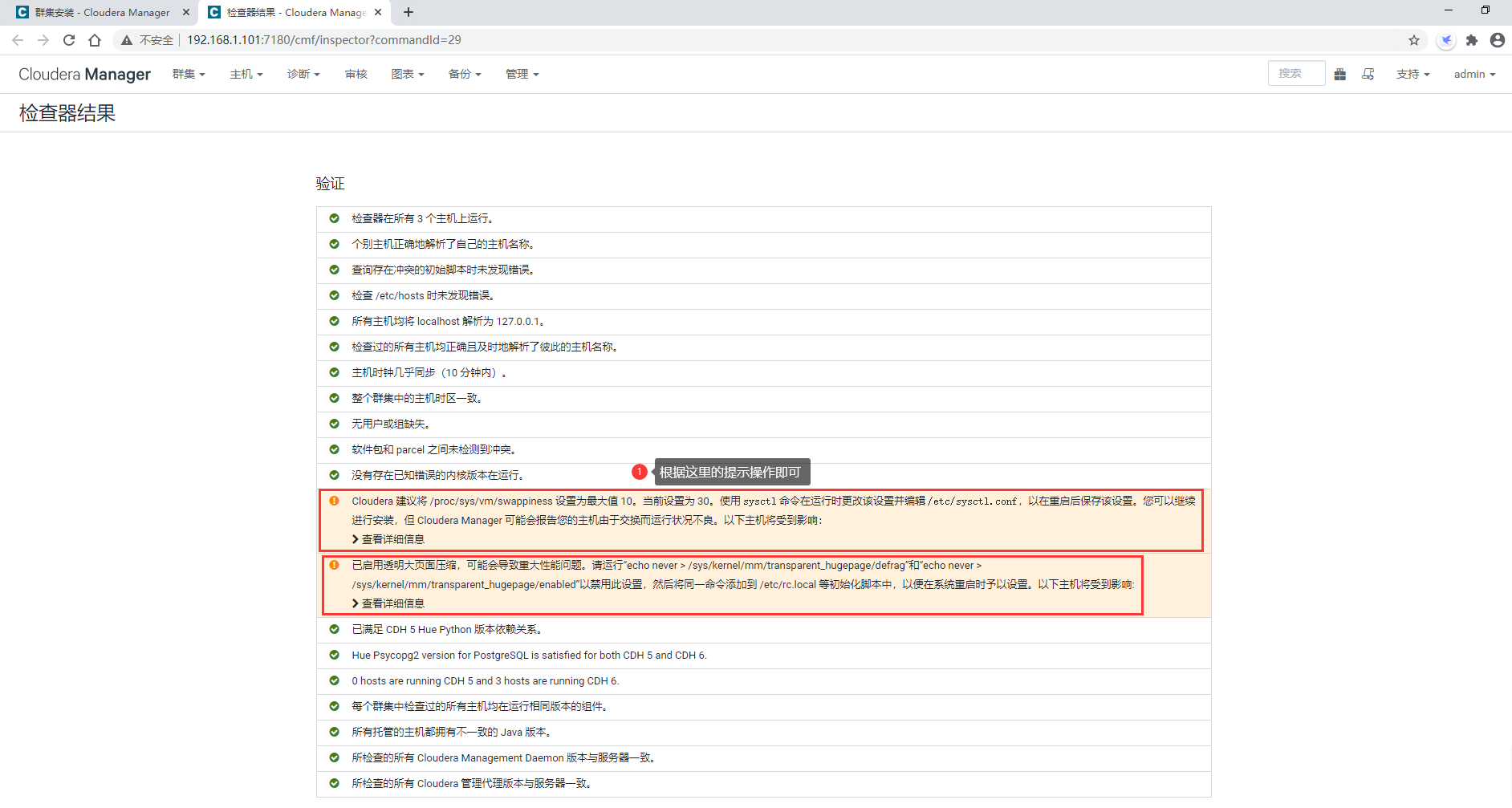
Task: Select text 没有存在已知错误的内核版本在运行
Action: 438,475
